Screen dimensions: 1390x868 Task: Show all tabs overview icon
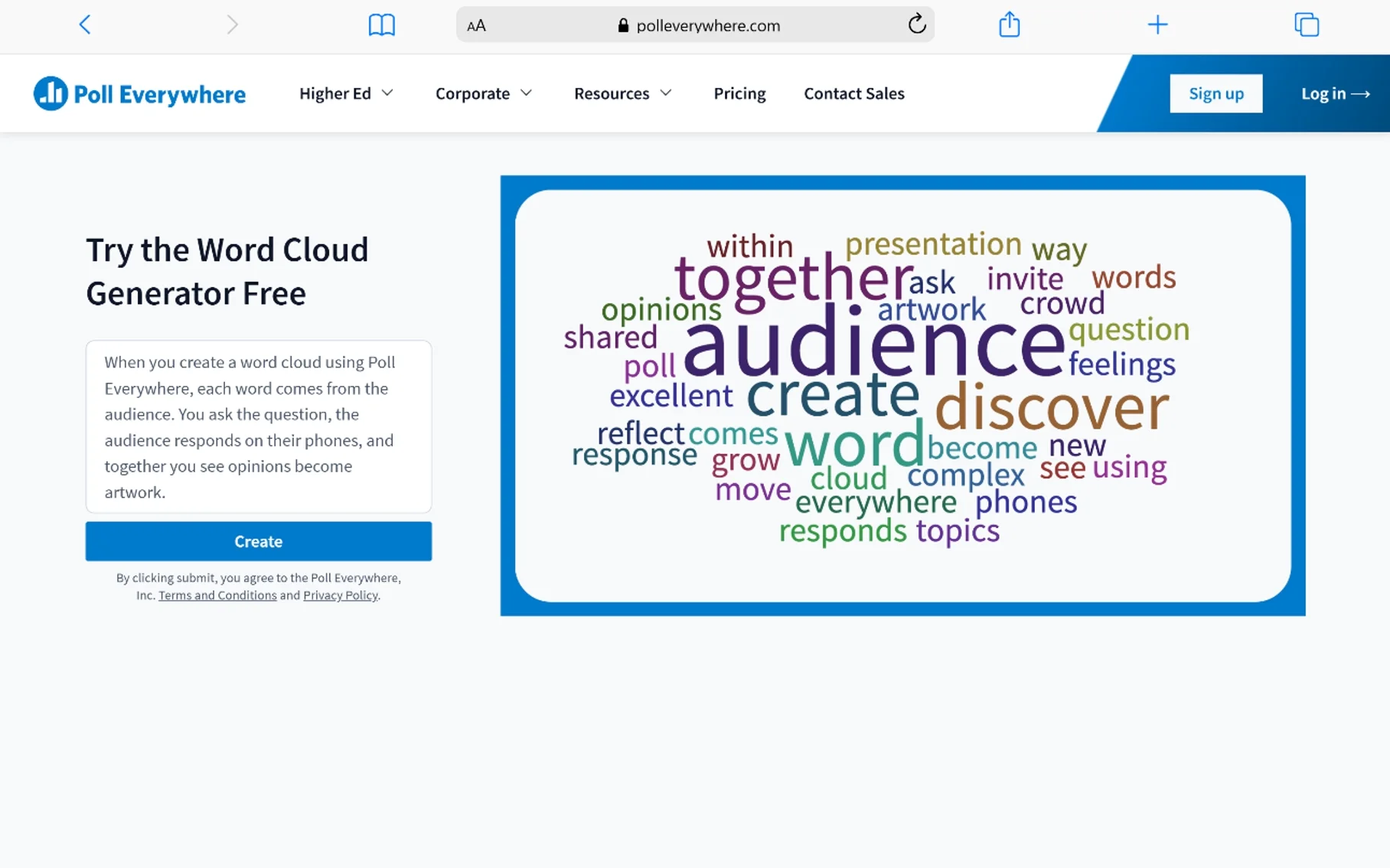(x=1307, y=24)
